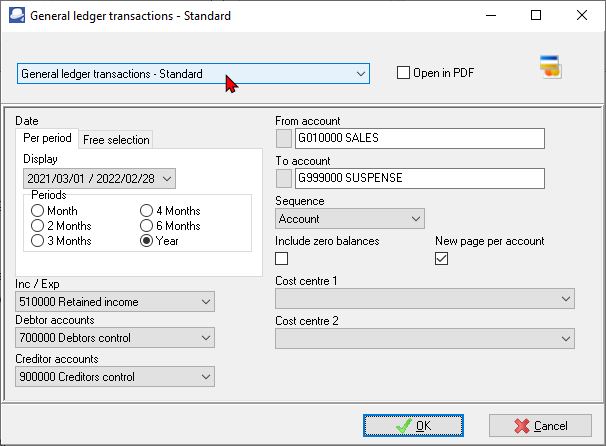Click the Cancel button
The width and height of the screenshot is (606, 446).
pos(541,426)
